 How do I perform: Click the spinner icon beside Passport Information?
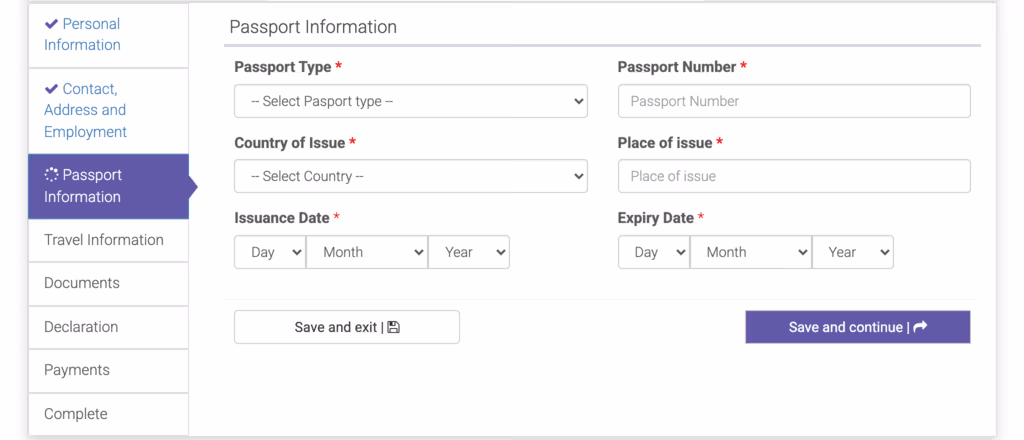pyautogui.click(x=51, y=174)
